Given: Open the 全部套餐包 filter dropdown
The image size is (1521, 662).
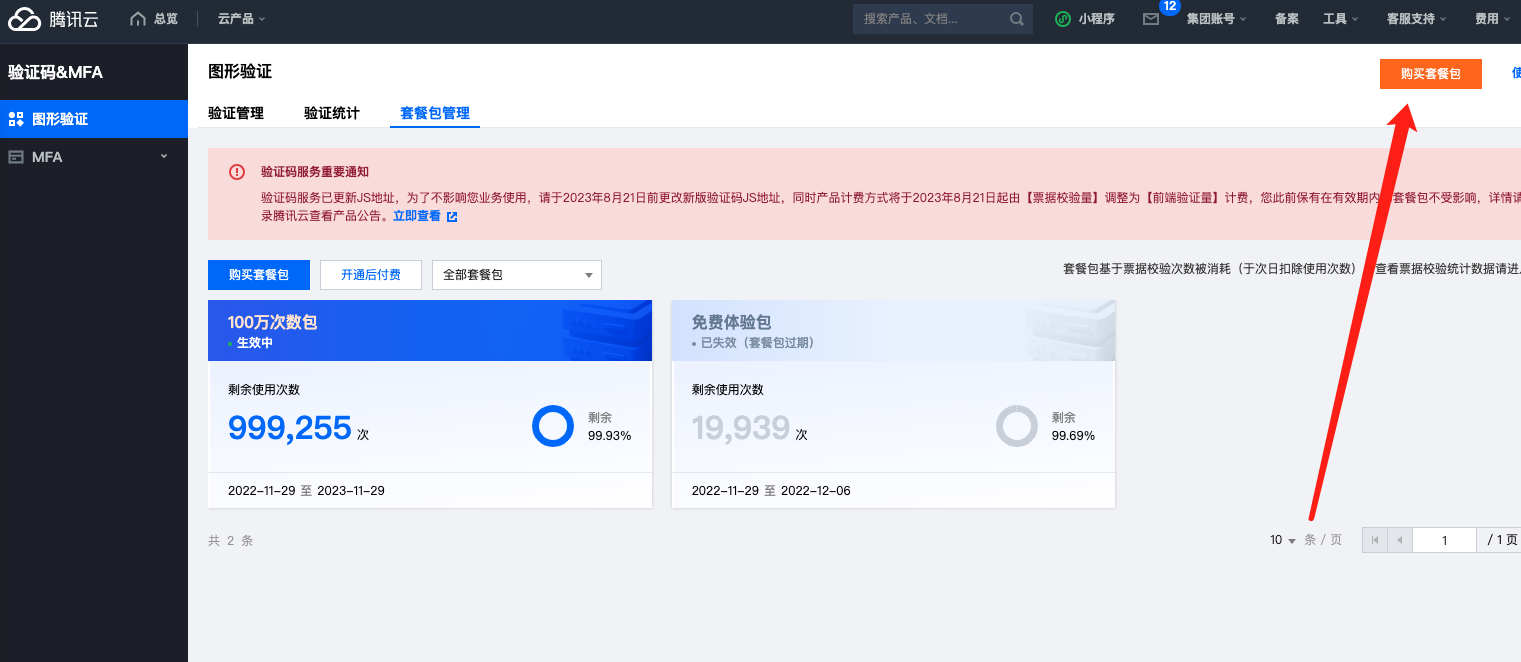Looking at the screenshot, I should [517, 275].
